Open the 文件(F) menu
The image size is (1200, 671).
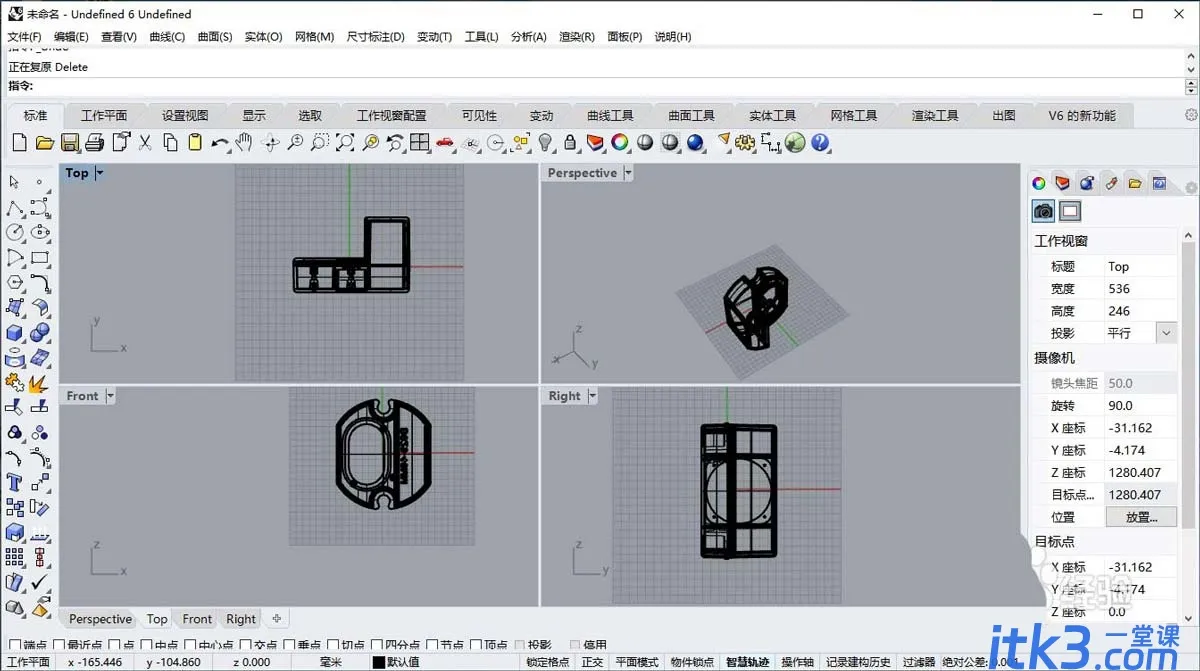click(24, 36)
